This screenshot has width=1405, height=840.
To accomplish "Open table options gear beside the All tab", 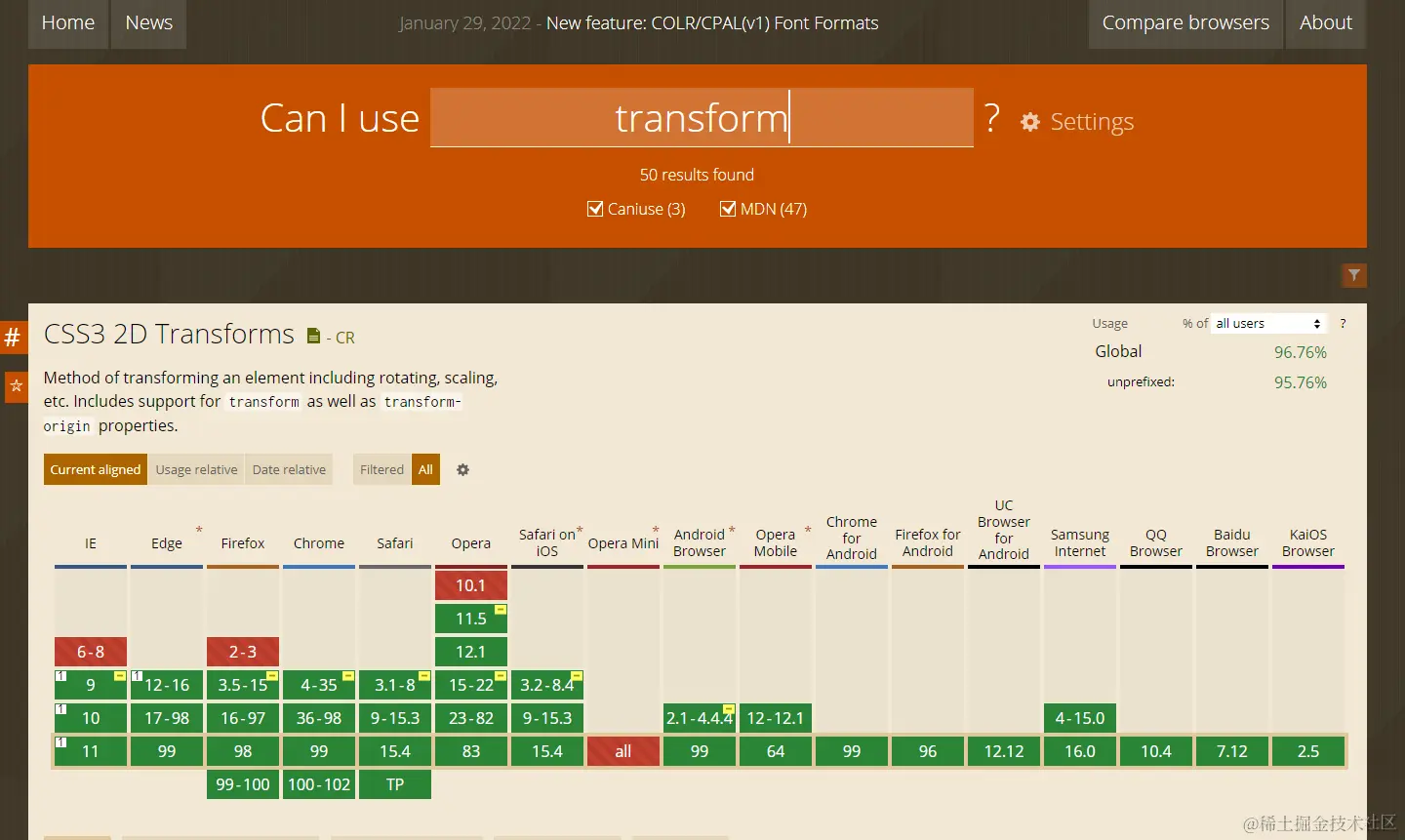I will tap(462, 470).
